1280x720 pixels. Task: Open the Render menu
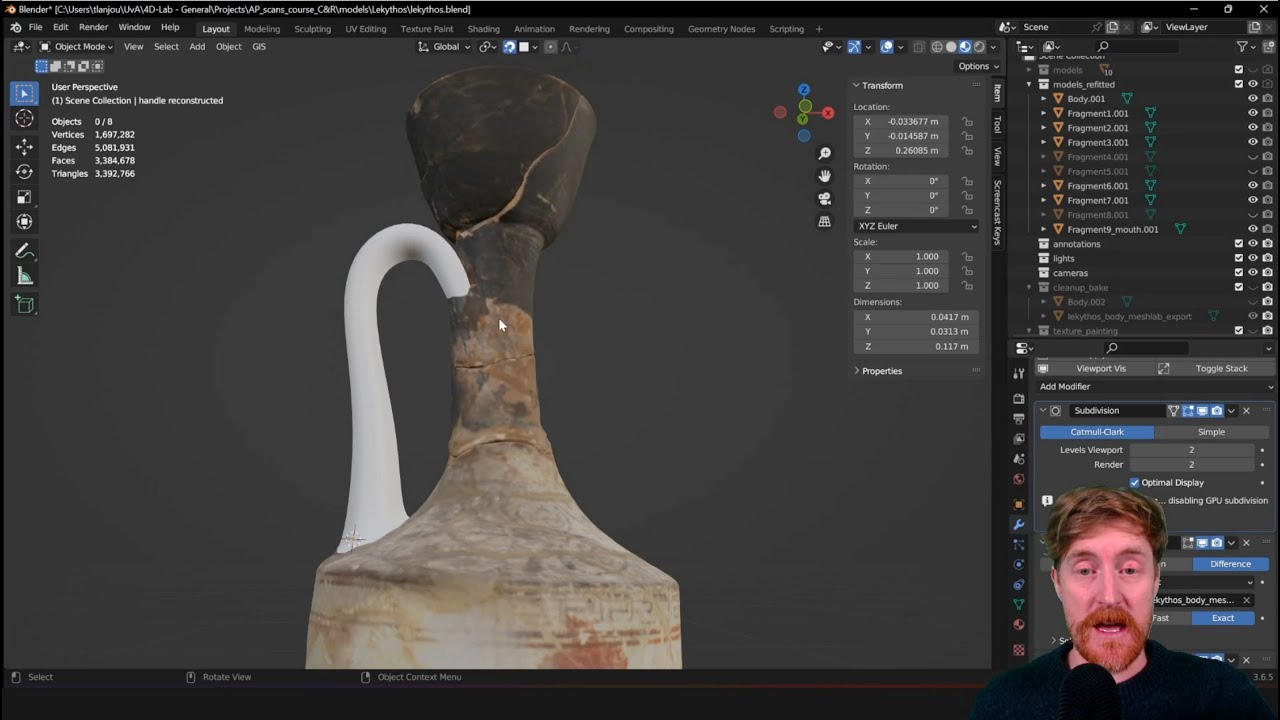tap(93, 27)
